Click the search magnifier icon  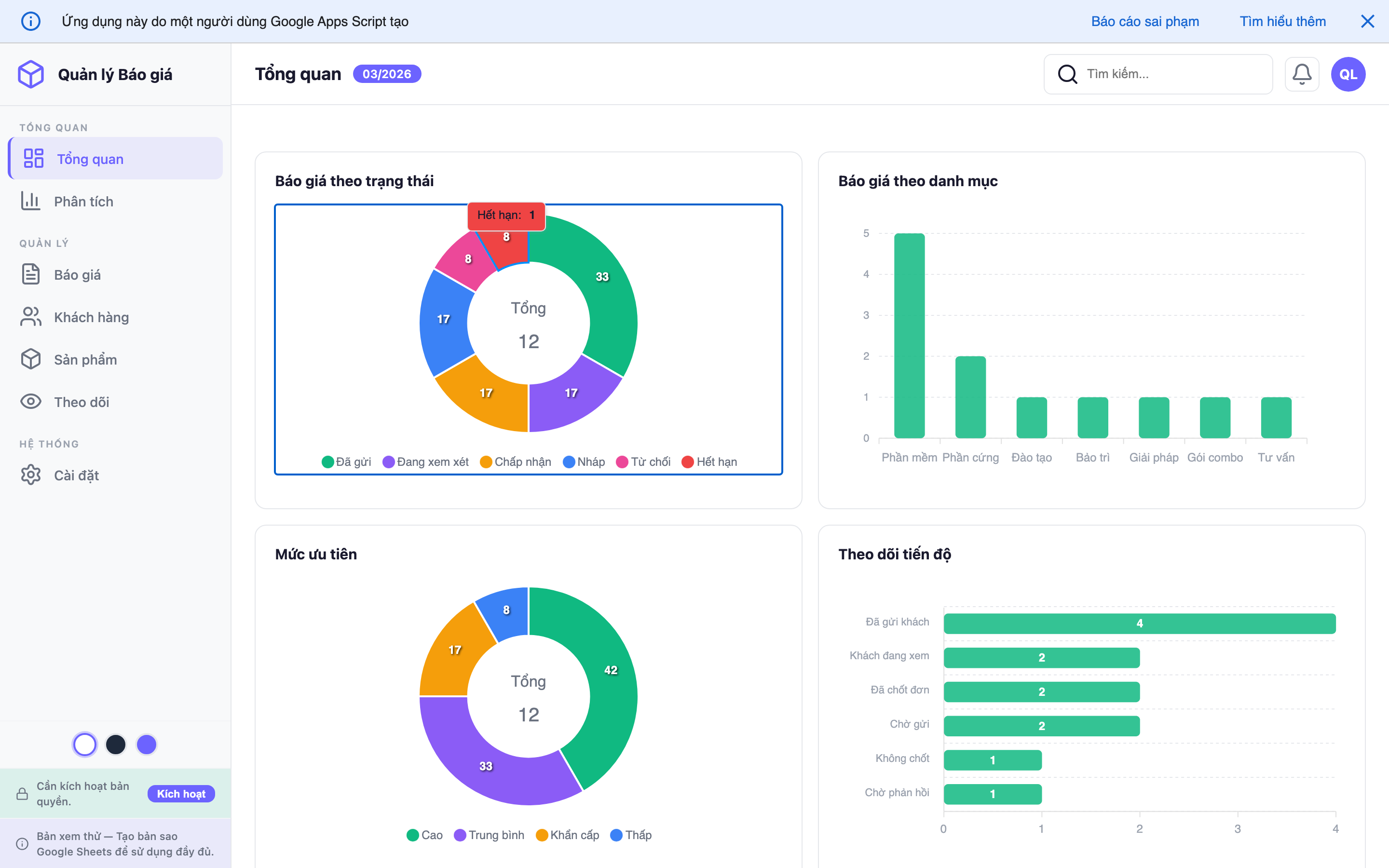coord(1067,74)
